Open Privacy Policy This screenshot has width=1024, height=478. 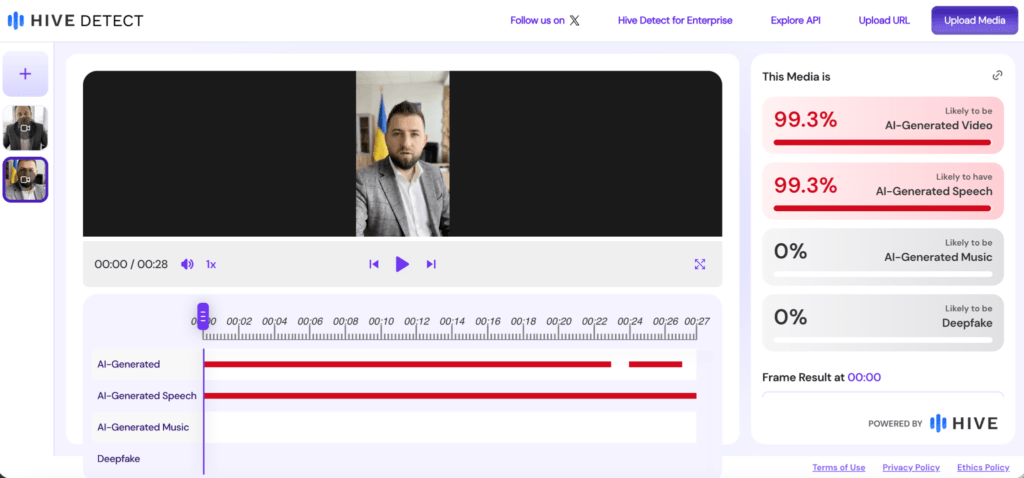[x=911, y=468]
